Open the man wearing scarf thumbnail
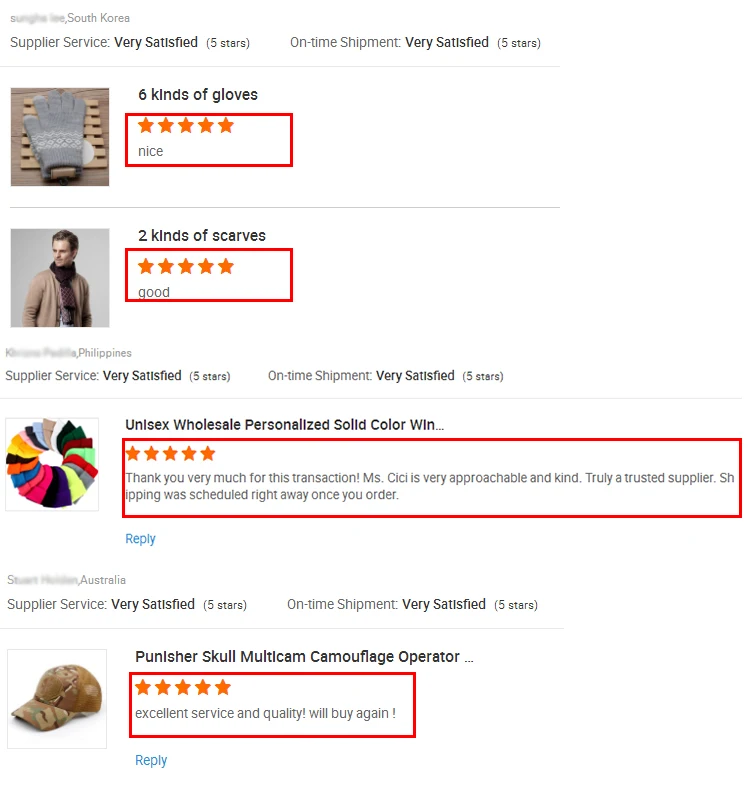 coord(60,278)
